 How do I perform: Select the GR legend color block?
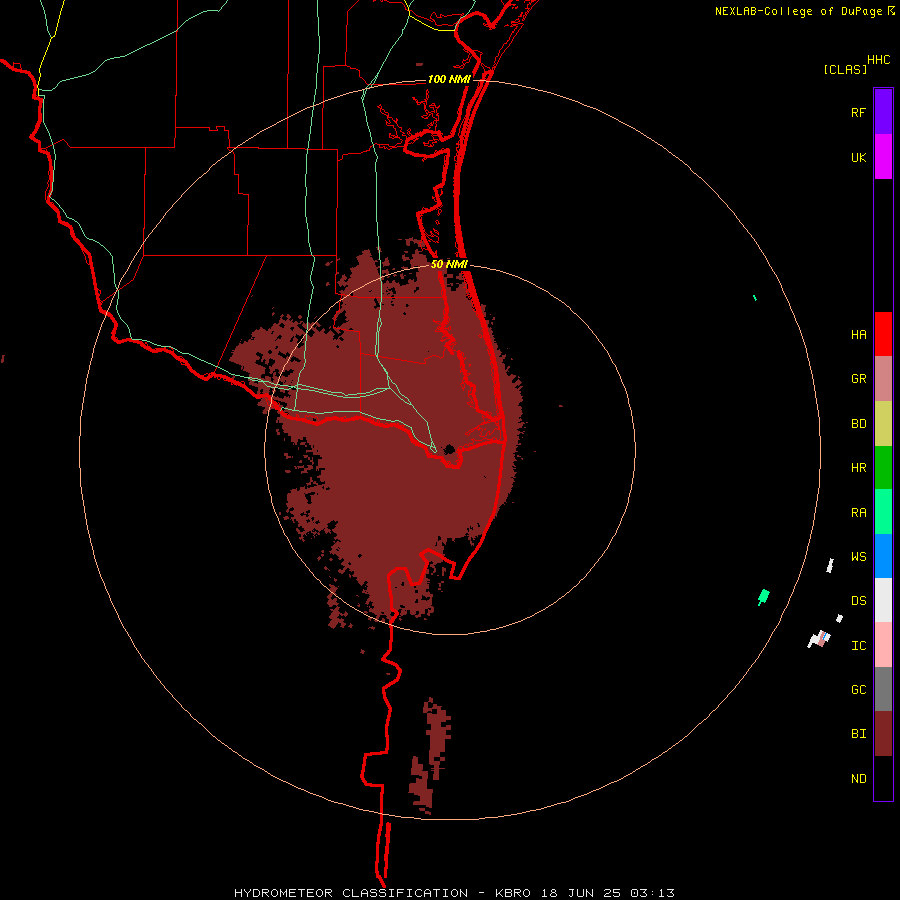[x=883, y=379]
